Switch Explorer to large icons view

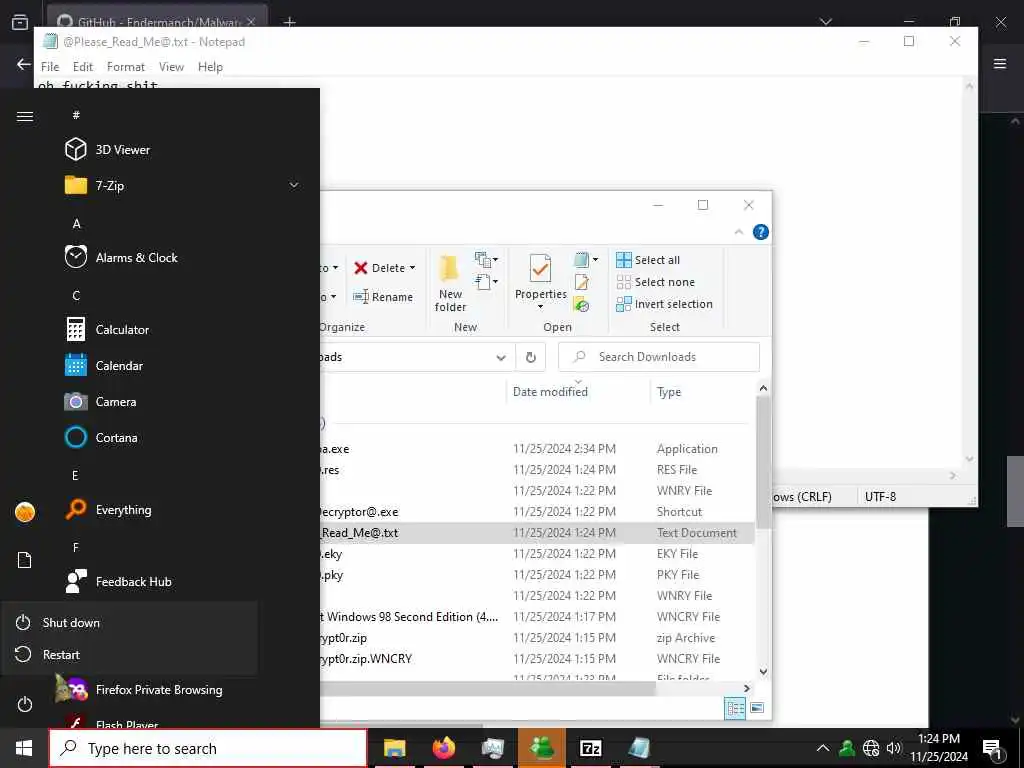pos(757,708)
